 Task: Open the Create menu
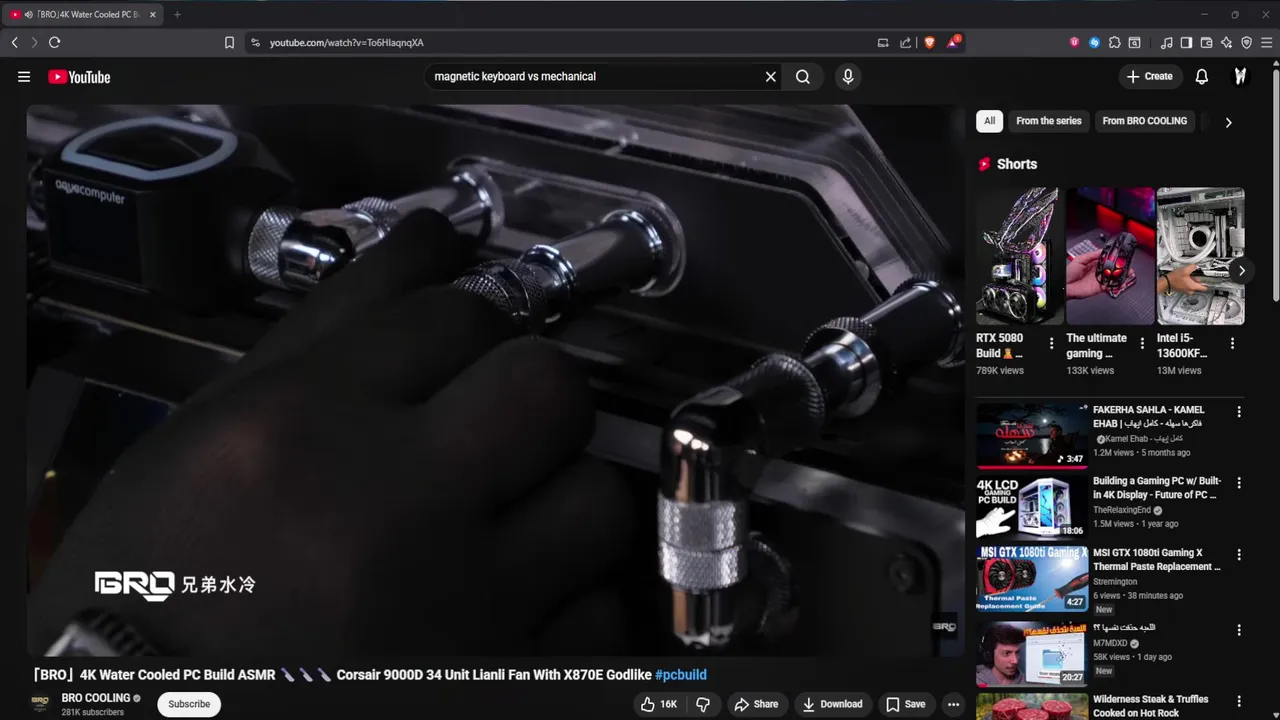[x=1150, y=77]
